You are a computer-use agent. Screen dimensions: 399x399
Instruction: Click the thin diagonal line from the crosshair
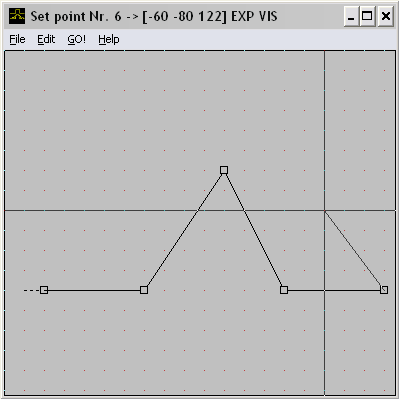tap(354, 250)
